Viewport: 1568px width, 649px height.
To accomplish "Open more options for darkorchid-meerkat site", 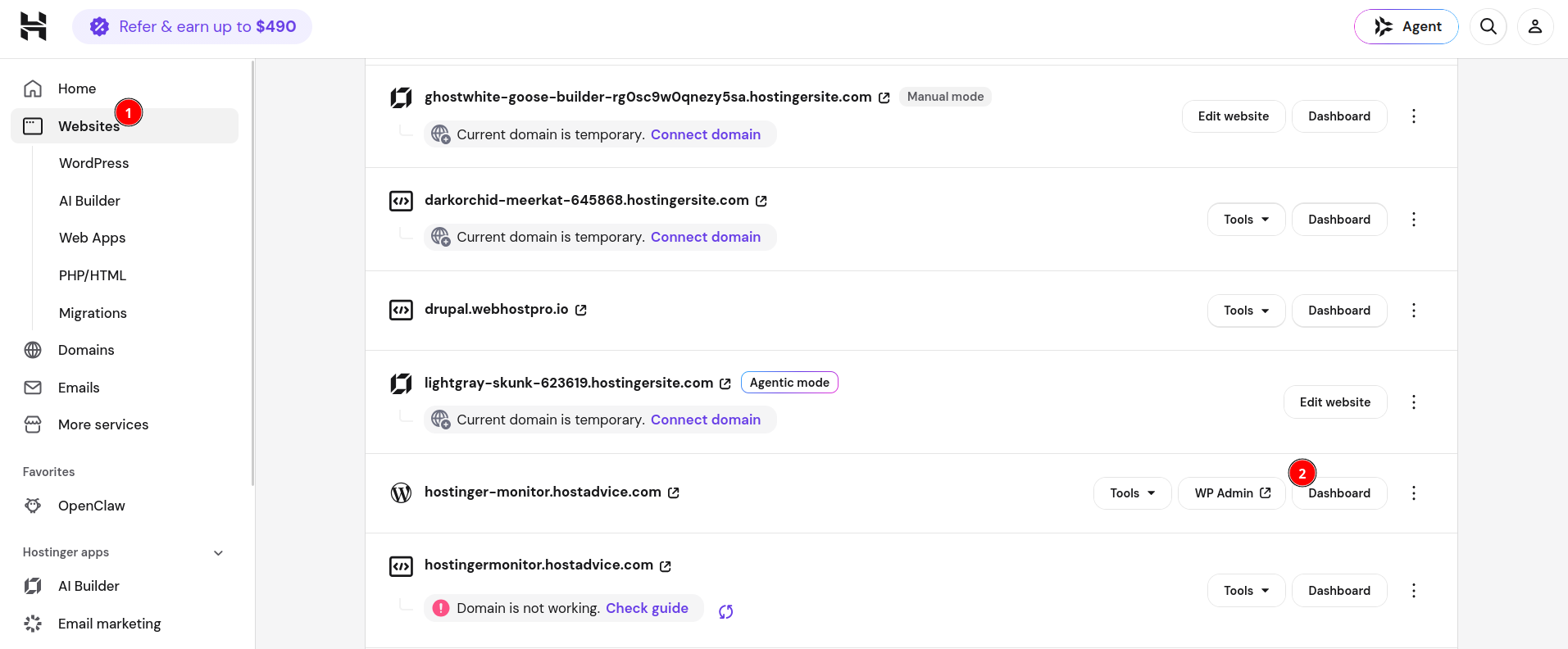I will [1414, 220].
